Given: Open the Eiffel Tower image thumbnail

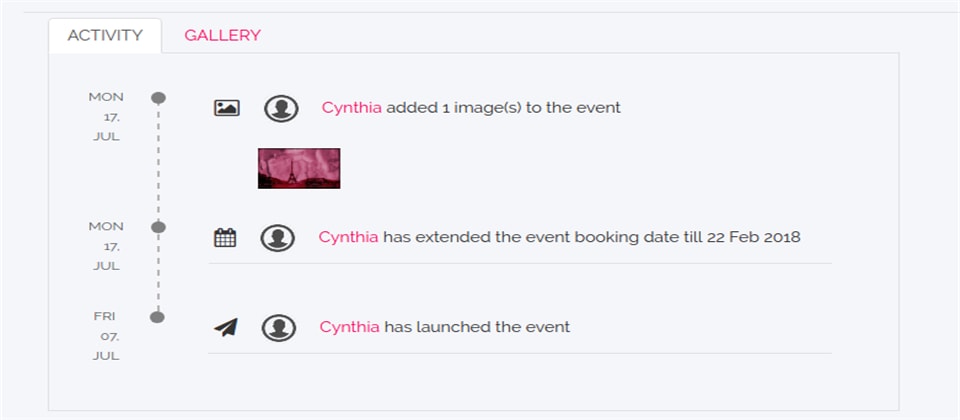Looking at the screenshot, I should click(x=299, y=168).
